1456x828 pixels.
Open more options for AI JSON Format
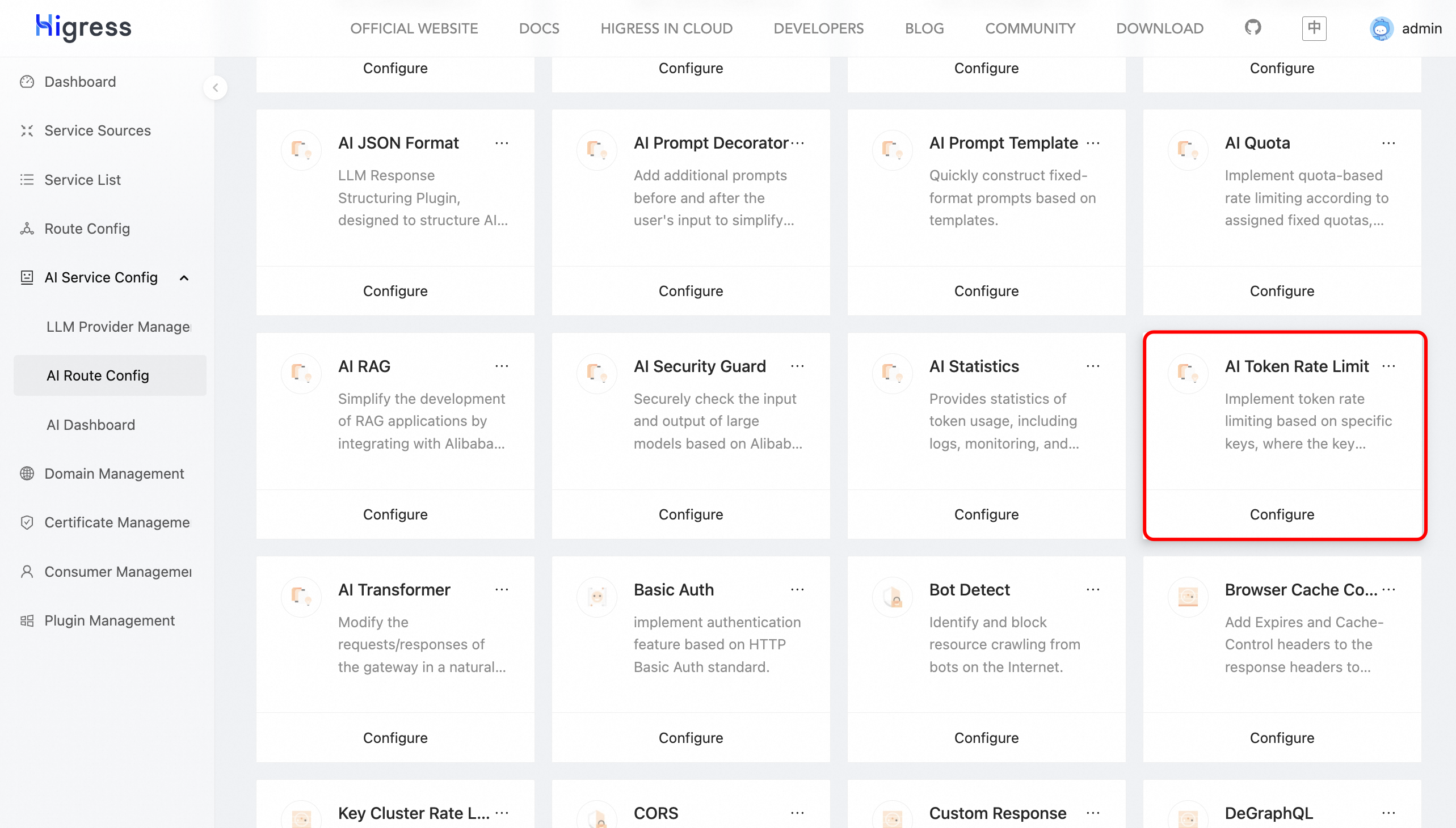501,143
